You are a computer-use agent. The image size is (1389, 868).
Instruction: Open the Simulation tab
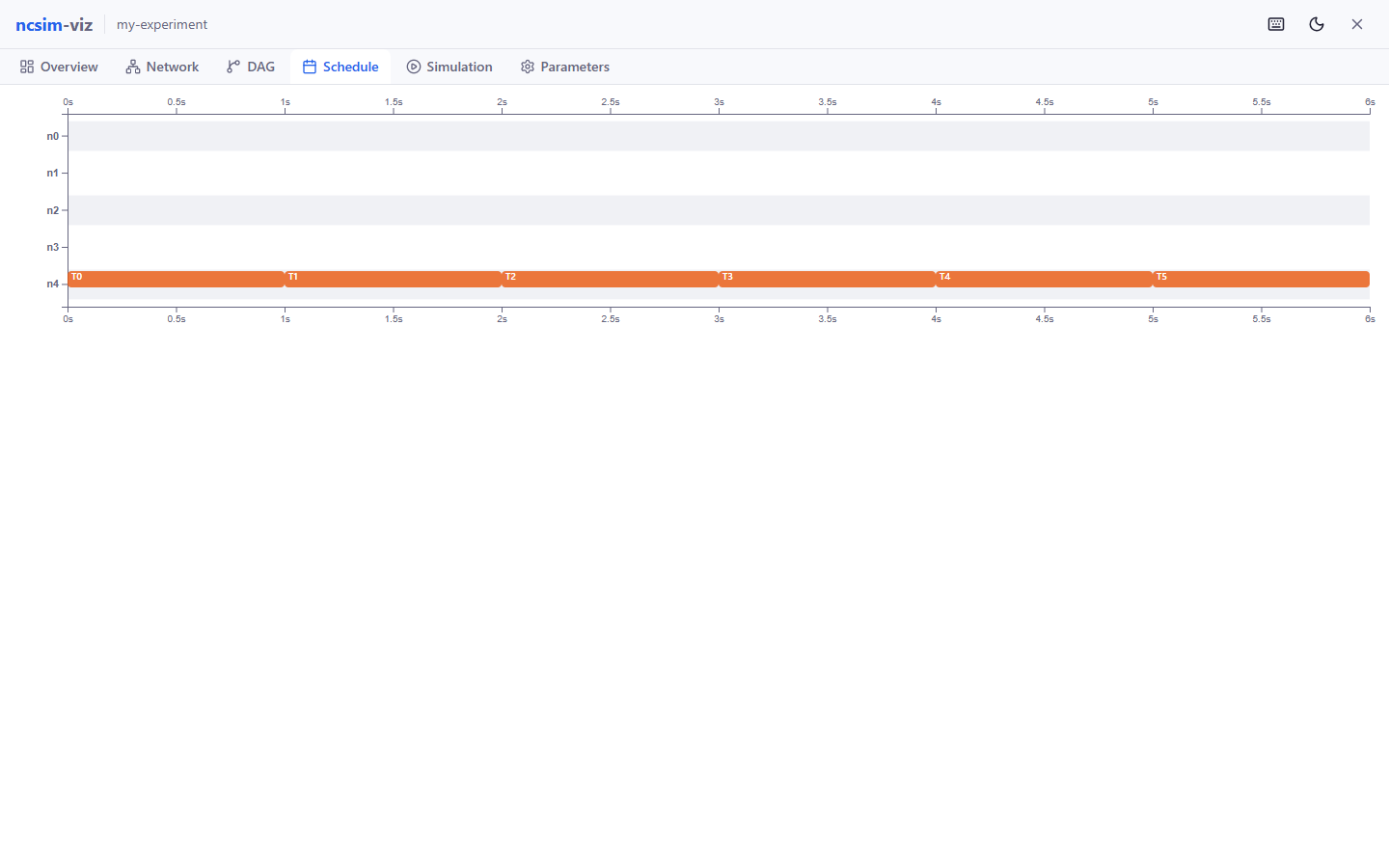449,67
